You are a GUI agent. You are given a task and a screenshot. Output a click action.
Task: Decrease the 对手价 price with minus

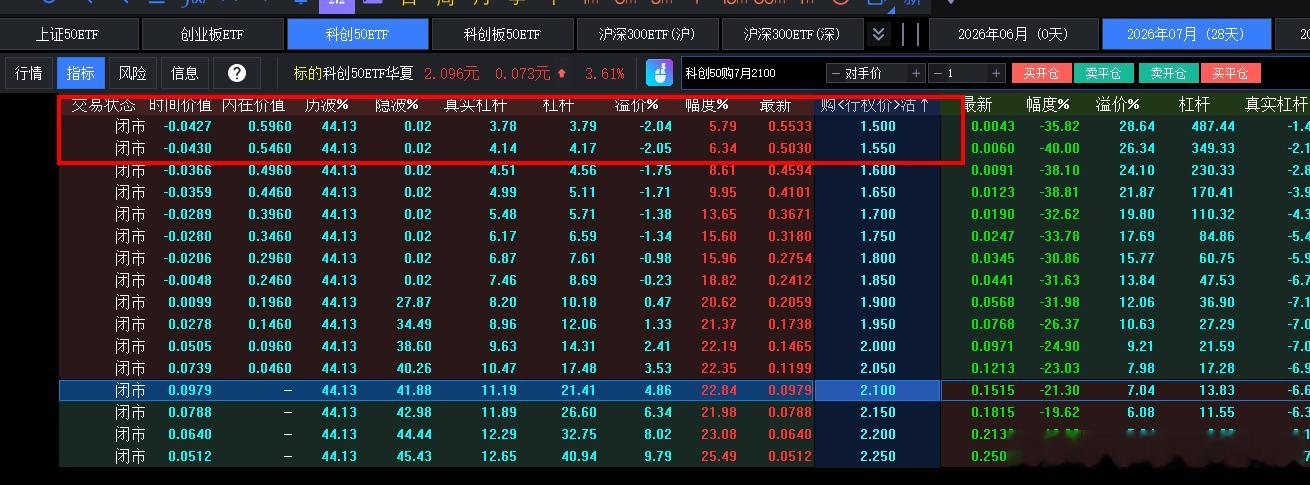pos(835,73)
